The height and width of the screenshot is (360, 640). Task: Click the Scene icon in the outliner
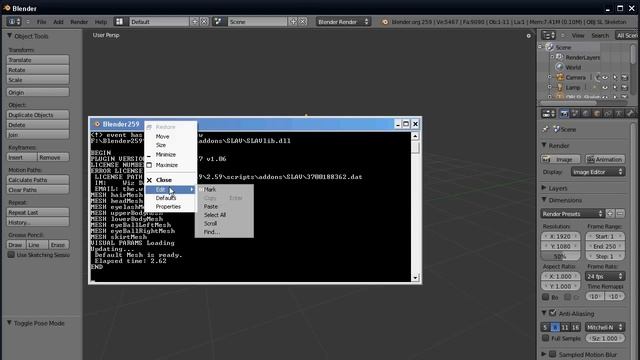550,47
